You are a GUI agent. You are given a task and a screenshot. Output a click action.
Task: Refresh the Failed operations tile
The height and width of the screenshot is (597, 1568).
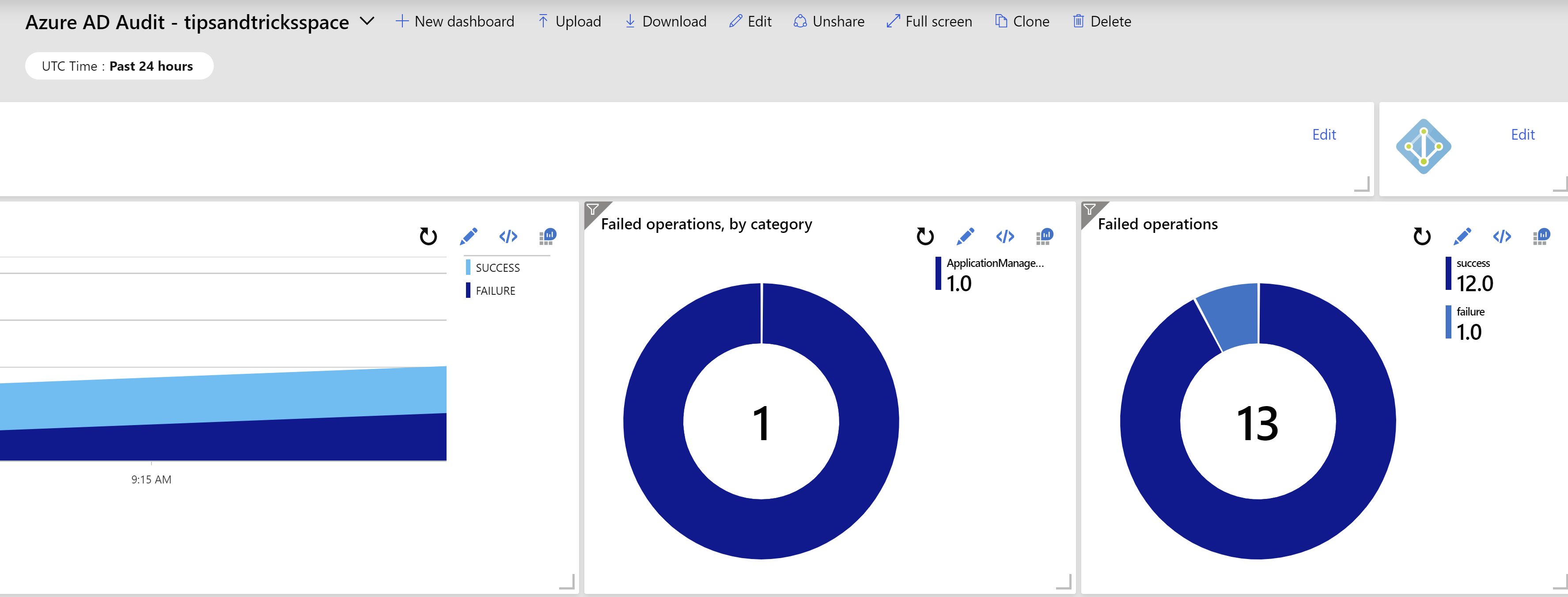coord(1422,236)
